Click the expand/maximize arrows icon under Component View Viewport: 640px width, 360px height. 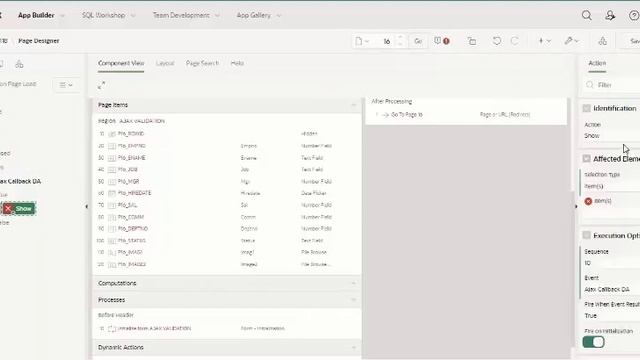[x=102, y=85]
